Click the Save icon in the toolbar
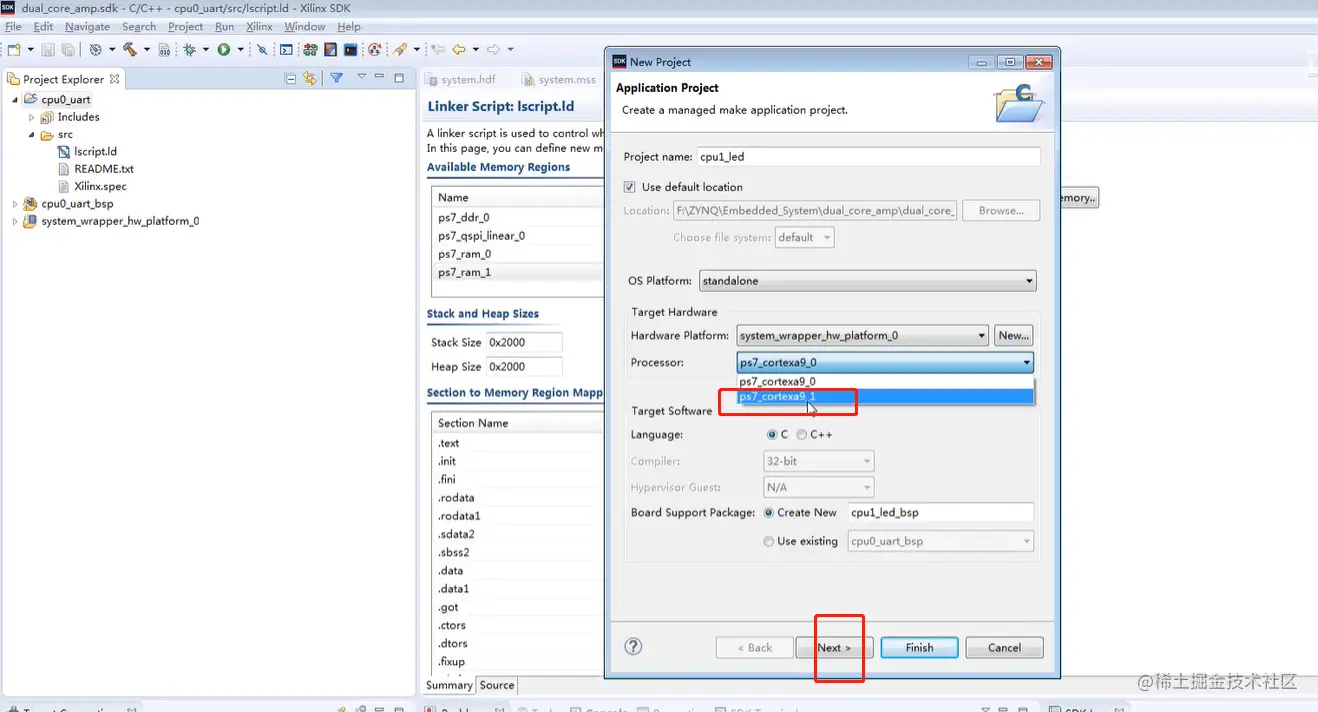This screenshot has width=1318, height=712. (48, 49)
